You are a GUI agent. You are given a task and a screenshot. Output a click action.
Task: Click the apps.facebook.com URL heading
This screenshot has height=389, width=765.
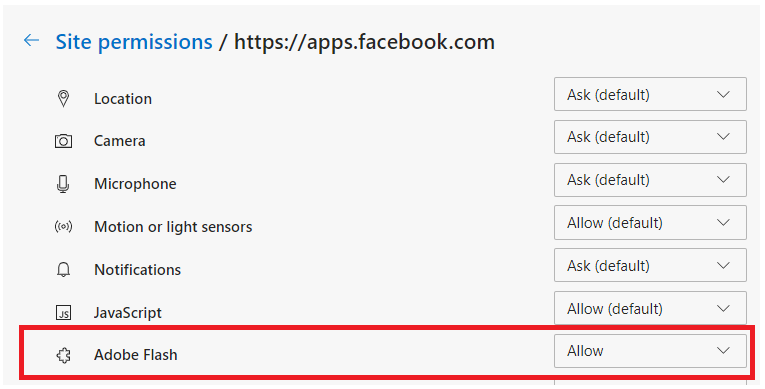[364, 42]
